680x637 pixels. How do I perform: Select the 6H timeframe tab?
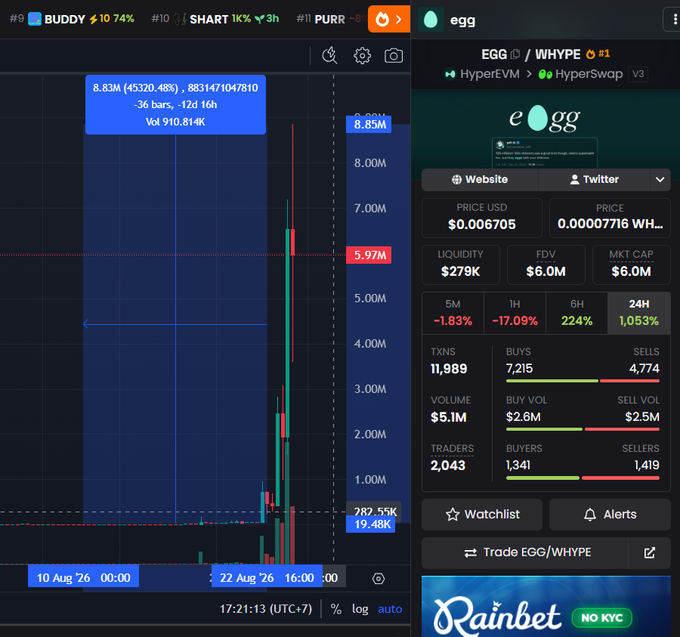click(x=577, y=313)
